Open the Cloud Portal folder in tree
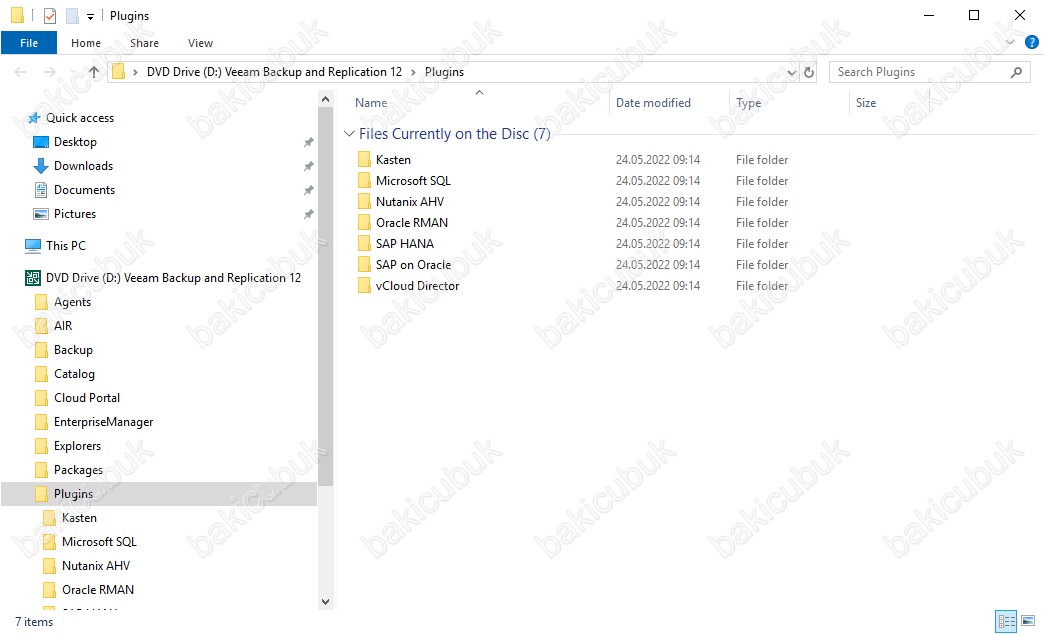 [87, 398]
